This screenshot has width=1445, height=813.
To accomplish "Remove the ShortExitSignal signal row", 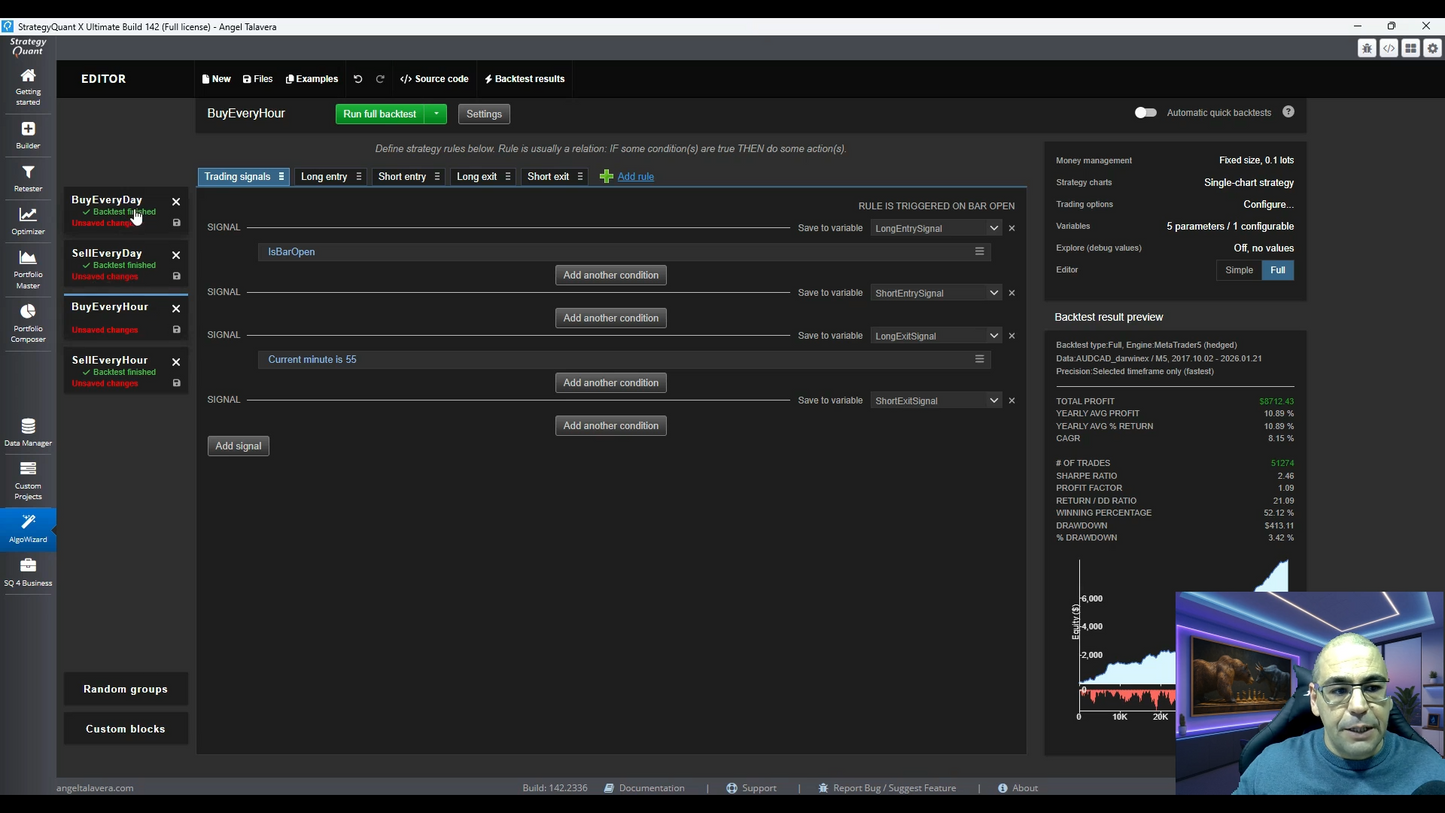I will [1012, 401].
